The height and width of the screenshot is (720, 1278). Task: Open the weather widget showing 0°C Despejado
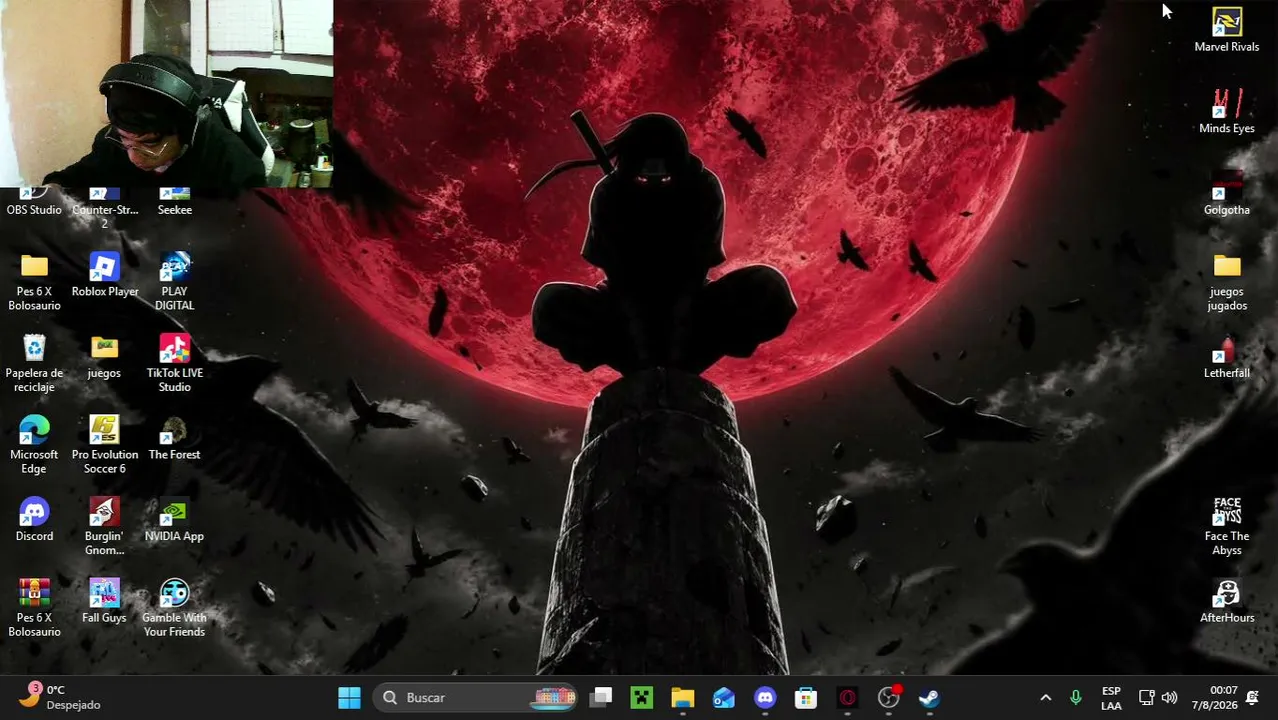click(62, 697)
